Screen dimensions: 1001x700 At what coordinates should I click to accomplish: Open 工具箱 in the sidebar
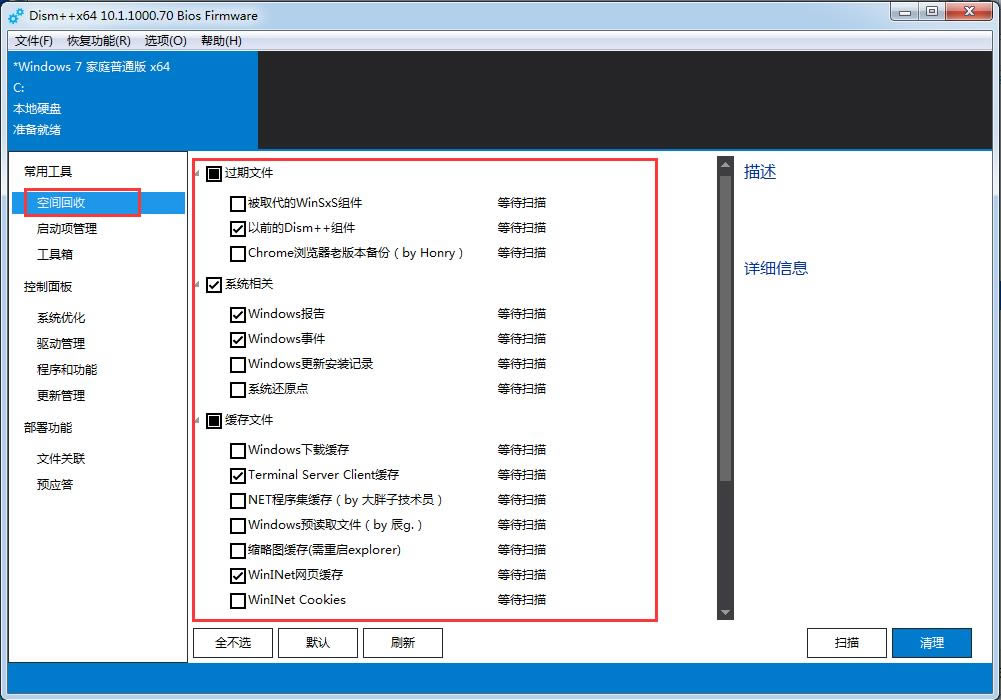[x=55, y=254]
